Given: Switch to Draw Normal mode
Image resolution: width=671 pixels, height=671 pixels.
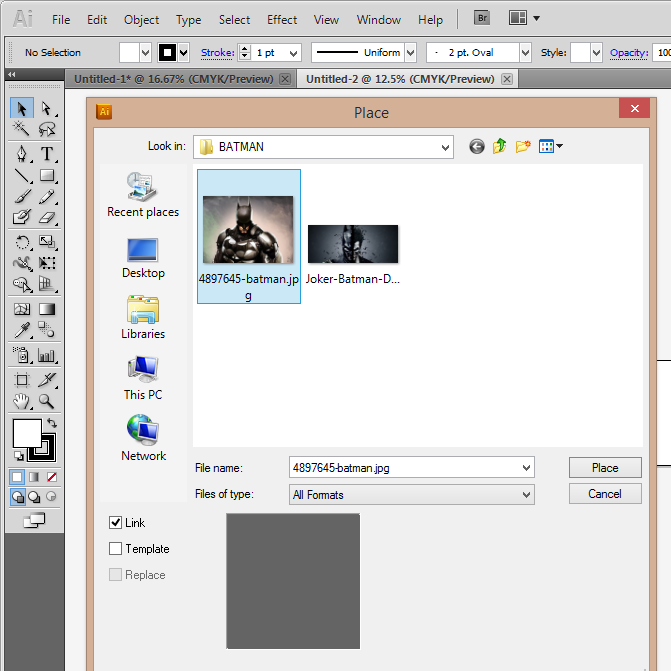Looking at the screenshot, I should [x=18, y=497].
